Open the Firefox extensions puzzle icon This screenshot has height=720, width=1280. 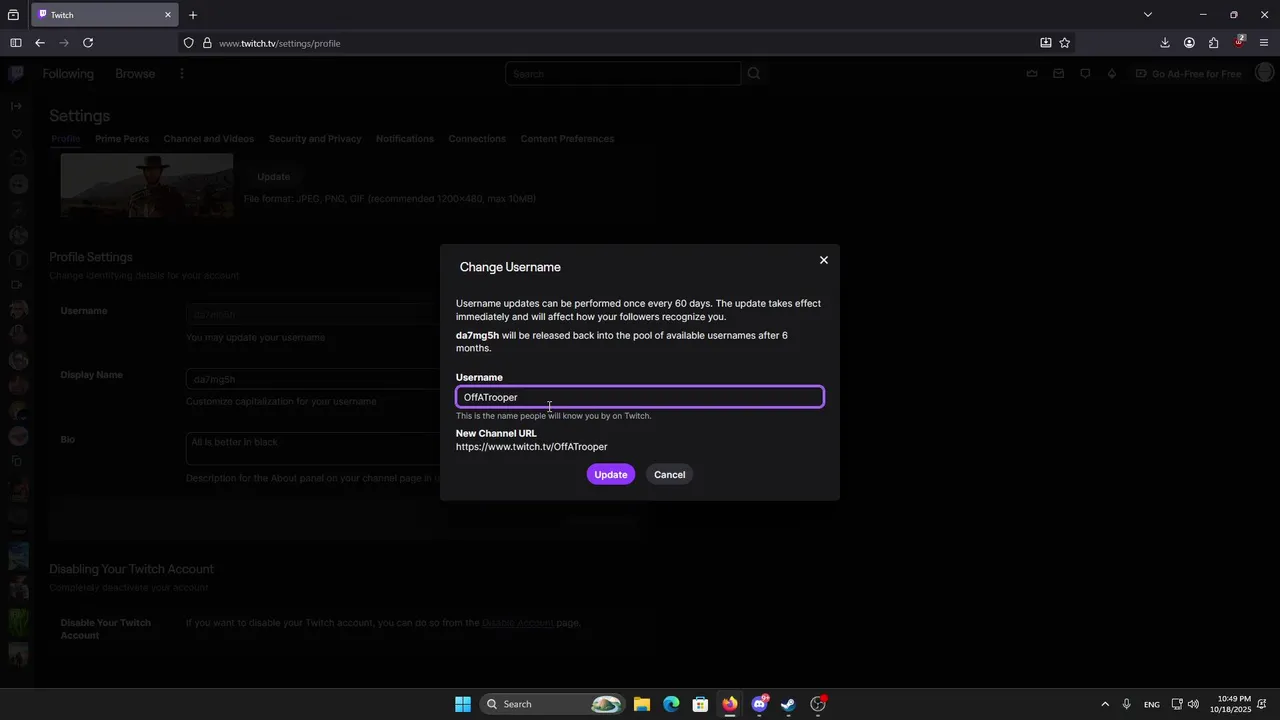(x=1213, y=43)
